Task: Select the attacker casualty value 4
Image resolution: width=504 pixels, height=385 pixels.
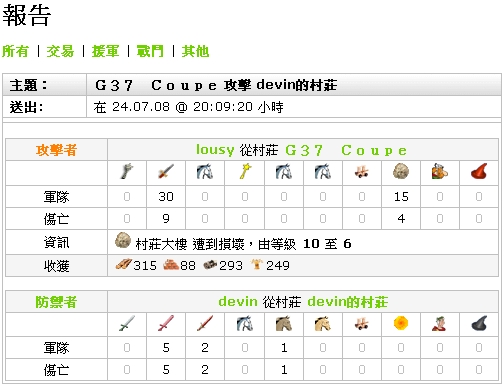Action: coord(401,219)
